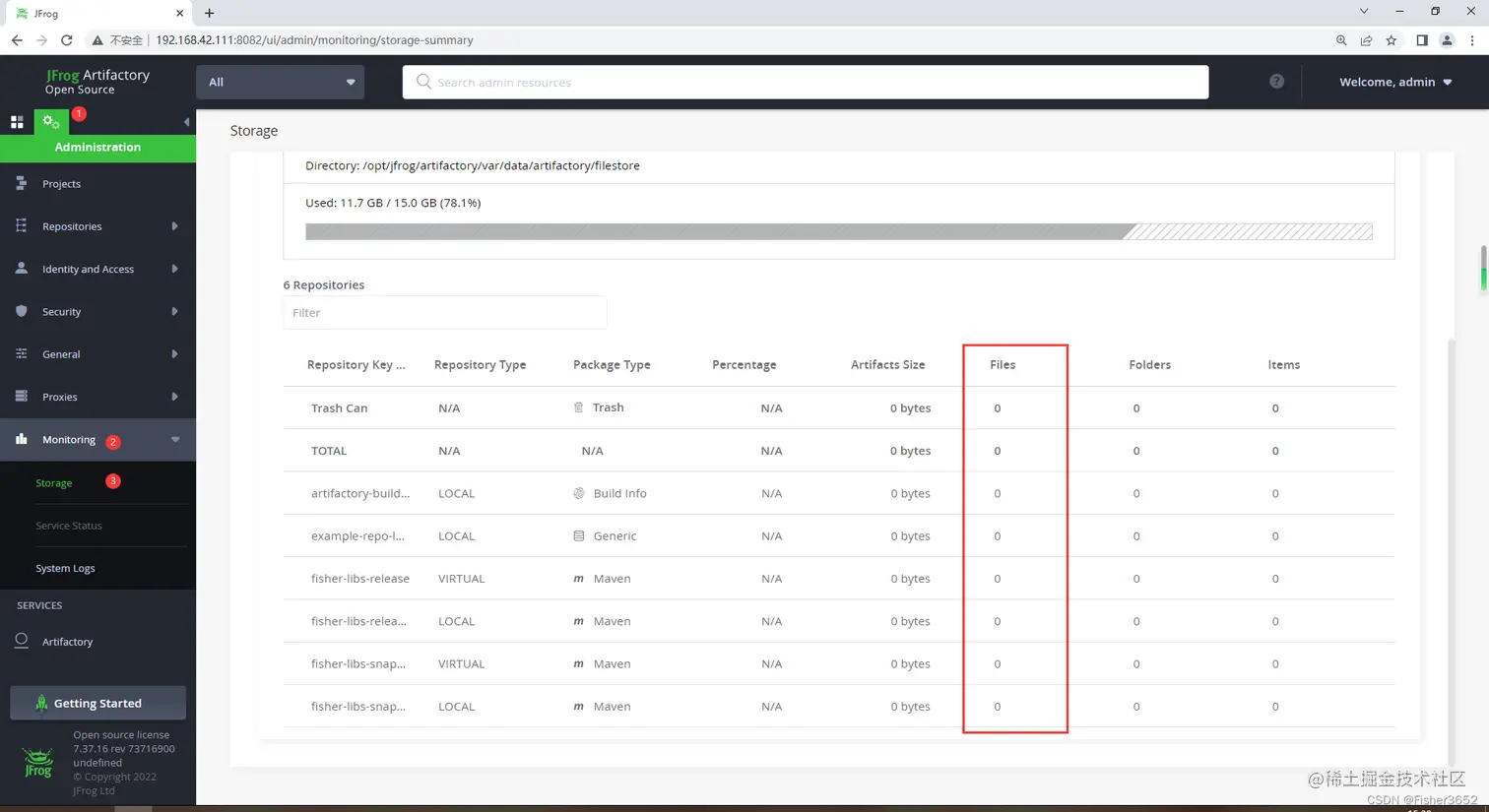Click the Build Info package icon
The image size is (1489, 812).
tap(579, 493)
